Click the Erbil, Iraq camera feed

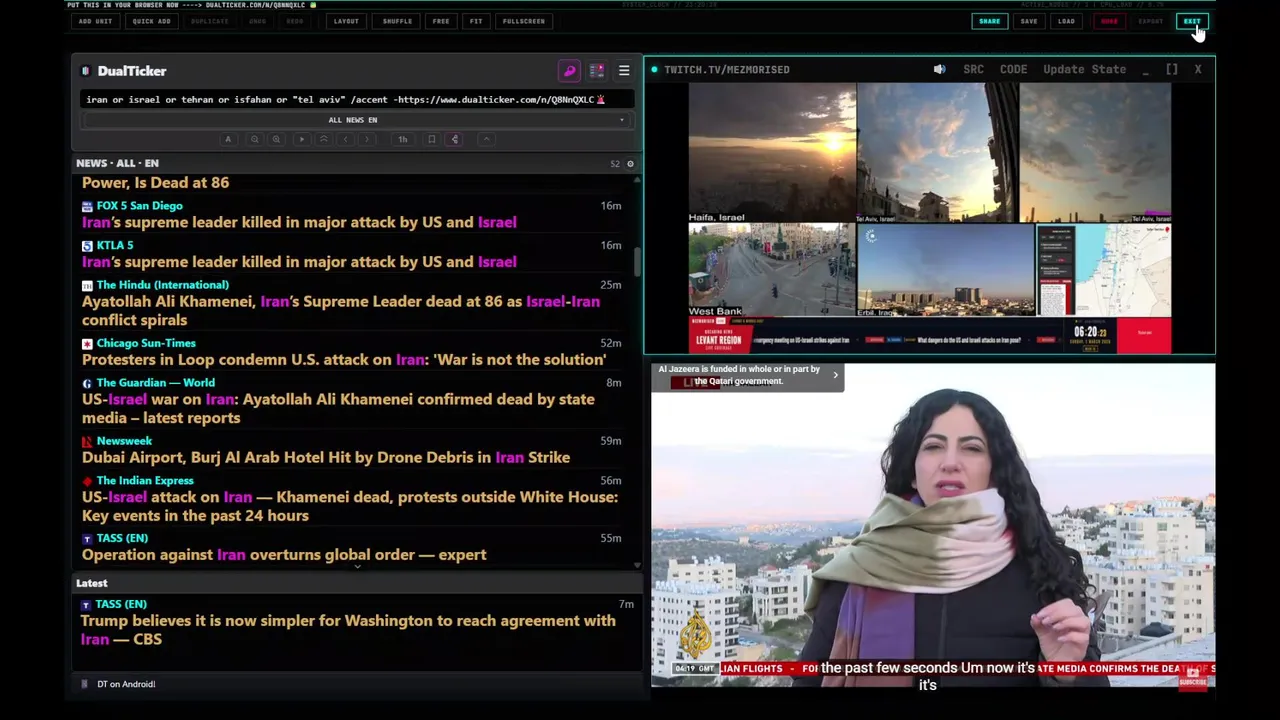click(x=945, y=270)
